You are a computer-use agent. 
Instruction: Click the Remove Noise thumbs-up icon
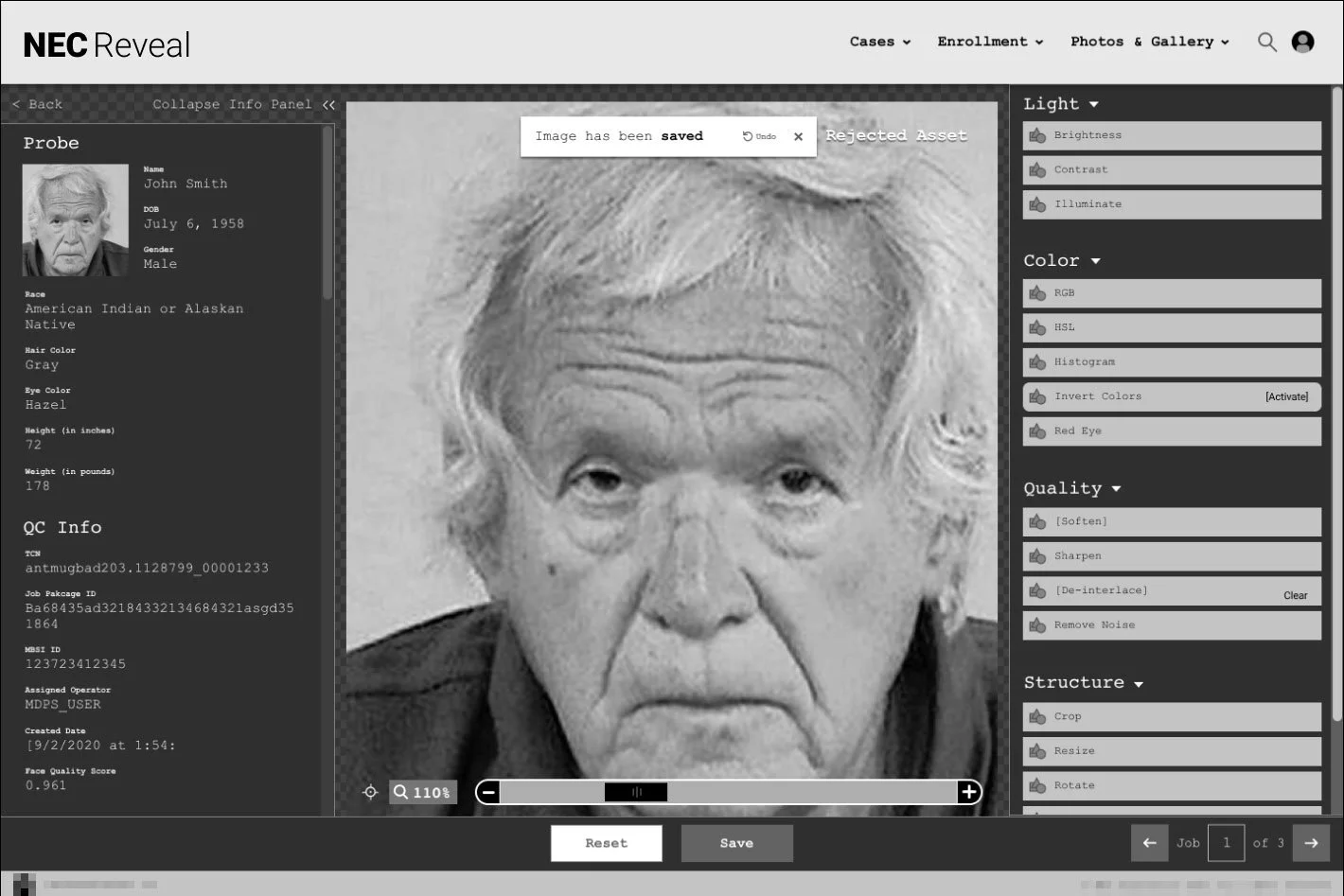1037,625
